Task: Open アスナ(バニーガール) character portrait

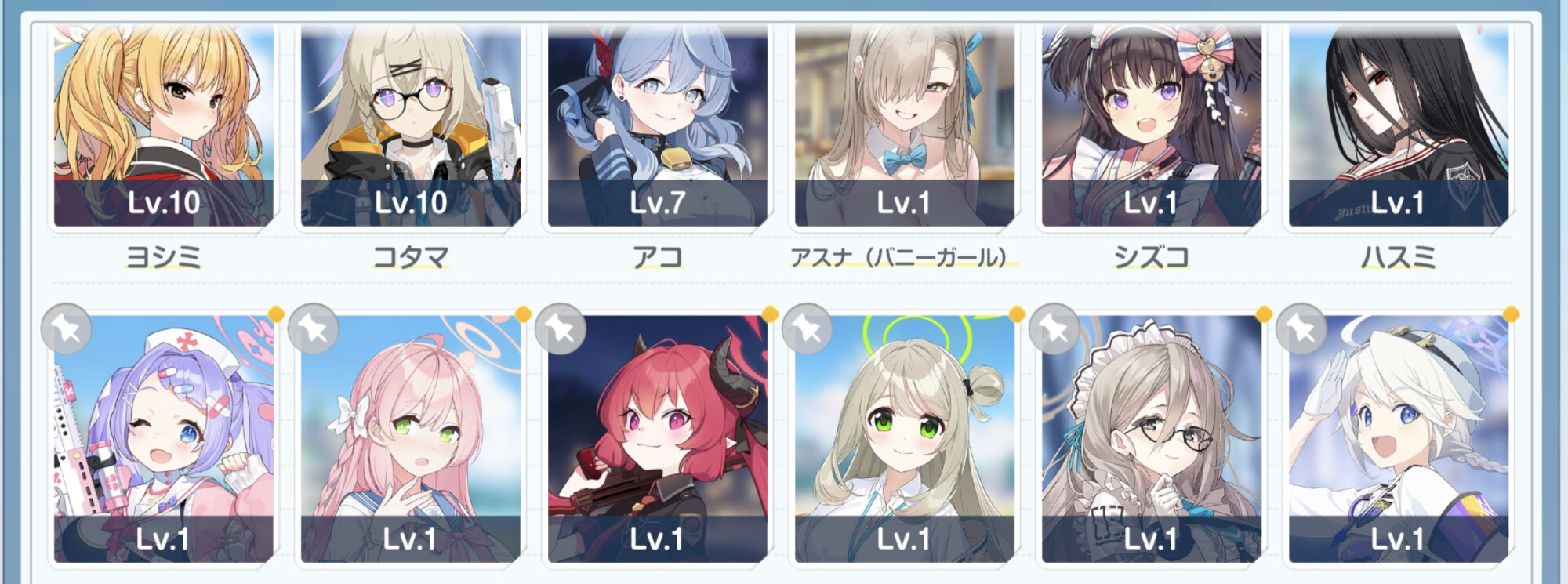Action: click(905, 125)
